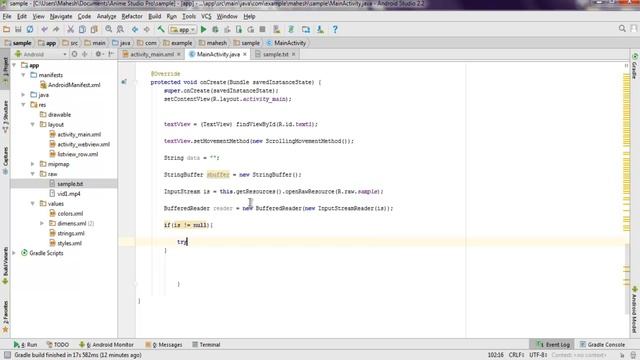
Task: Open the Terminal tool window
Action: point(206,344)
